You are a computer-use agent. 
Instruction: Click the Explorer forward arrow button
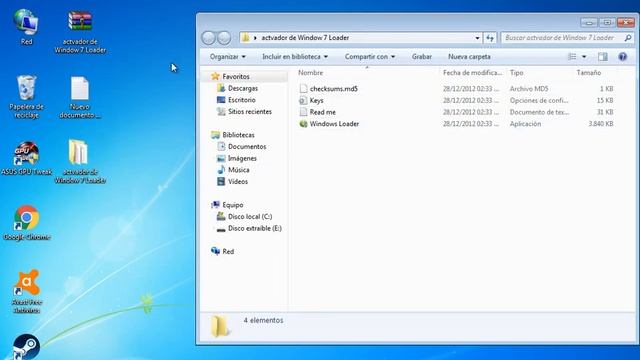(x=224, y=38)
